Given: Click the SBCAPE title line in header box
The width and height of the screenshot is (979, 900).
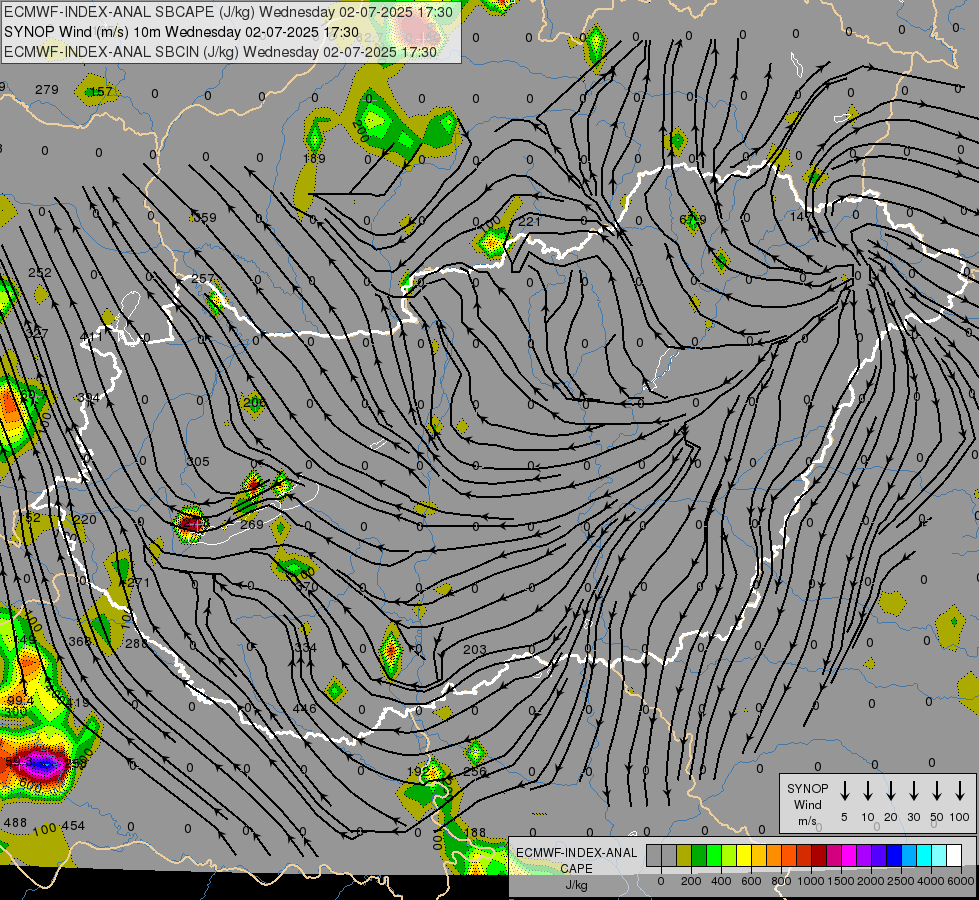Looking at the screenshot, I should (x=229, y=12).
